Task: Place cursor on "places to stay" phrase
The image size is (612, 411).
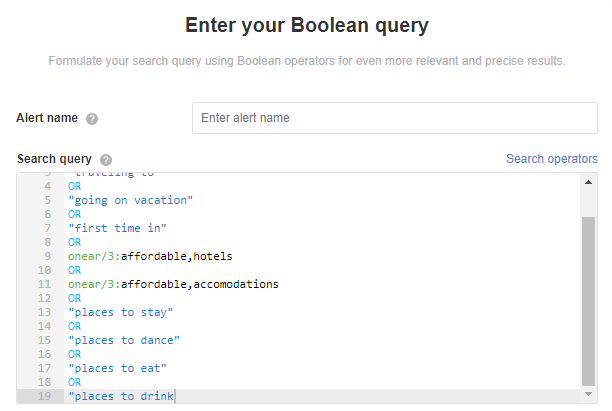Action: 121,312
